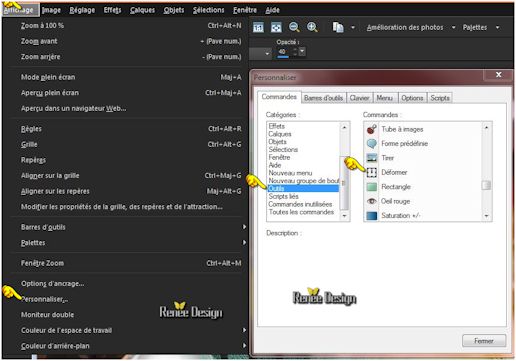Click the Commandes list scrollbar thumb
The height and width of the screenshot is (361, 516).
[x=486, y=185]
